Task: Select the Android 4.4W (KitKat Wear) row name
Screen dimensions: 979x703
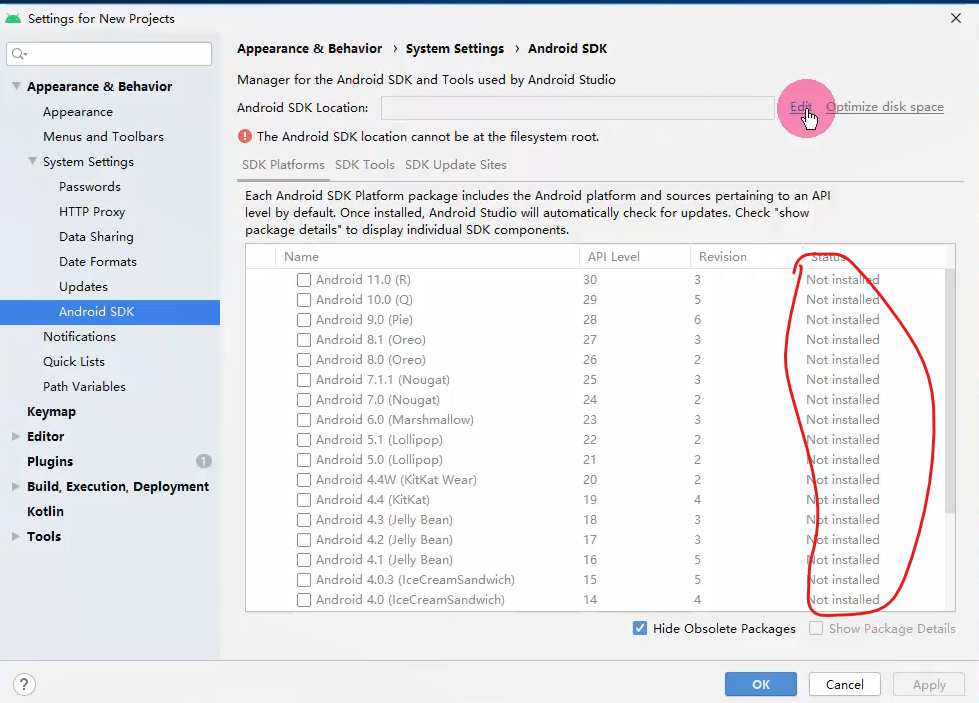Action: pos(396,479)
